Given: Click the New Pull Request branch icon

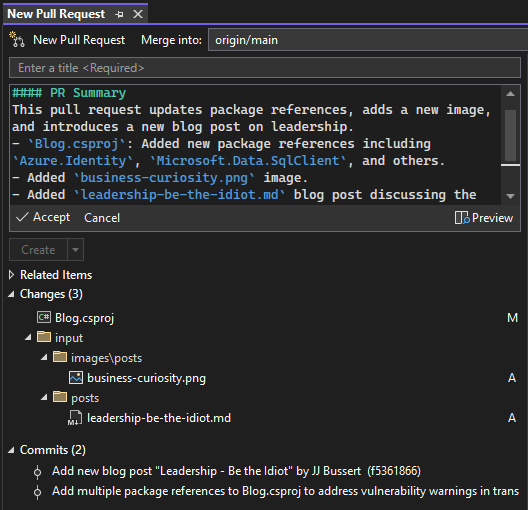Looking at the screenshot, I should point(17,39).
